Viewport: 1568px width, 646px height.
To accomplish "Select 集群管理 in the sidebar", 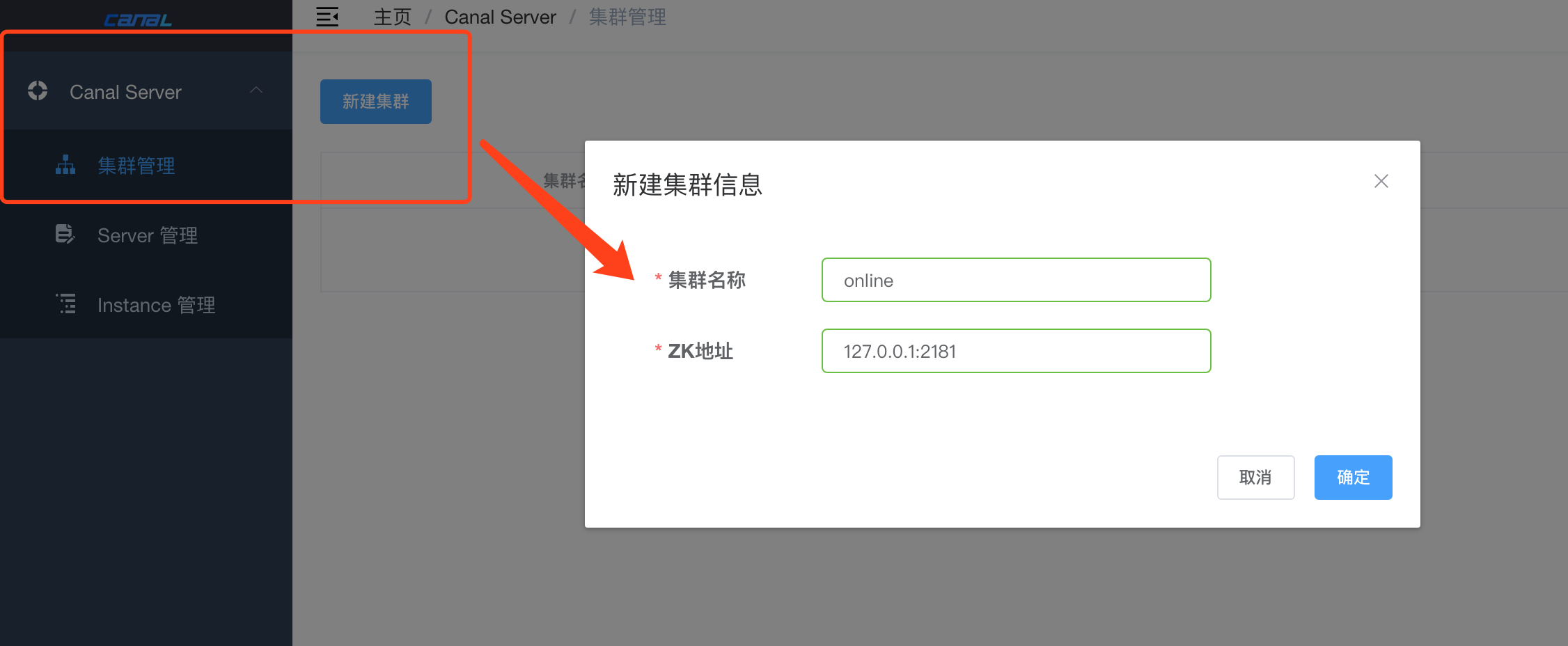I will [146, 166].
